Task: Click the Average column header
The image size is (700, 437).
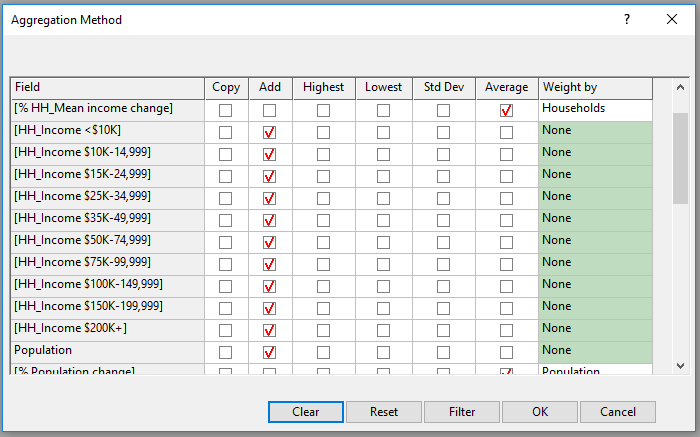Action: click(506, 87)
